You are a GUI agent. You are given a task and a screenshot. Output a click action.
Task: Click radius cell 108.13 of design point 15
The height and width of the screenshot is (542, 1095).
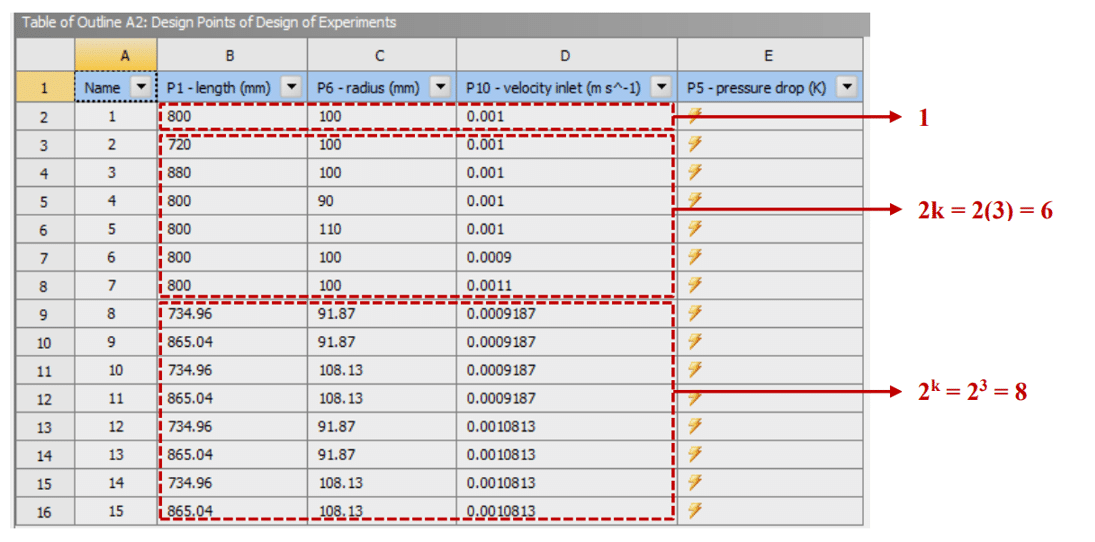coord(382,511)
